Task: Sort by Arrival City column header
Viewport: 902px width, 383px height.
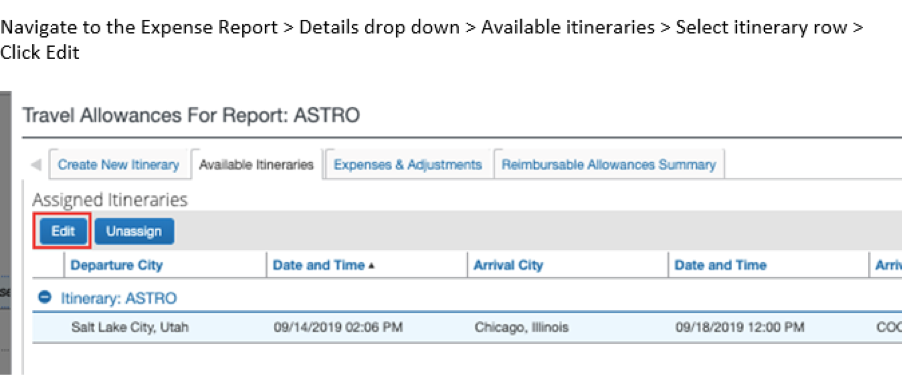Action: 508,265
